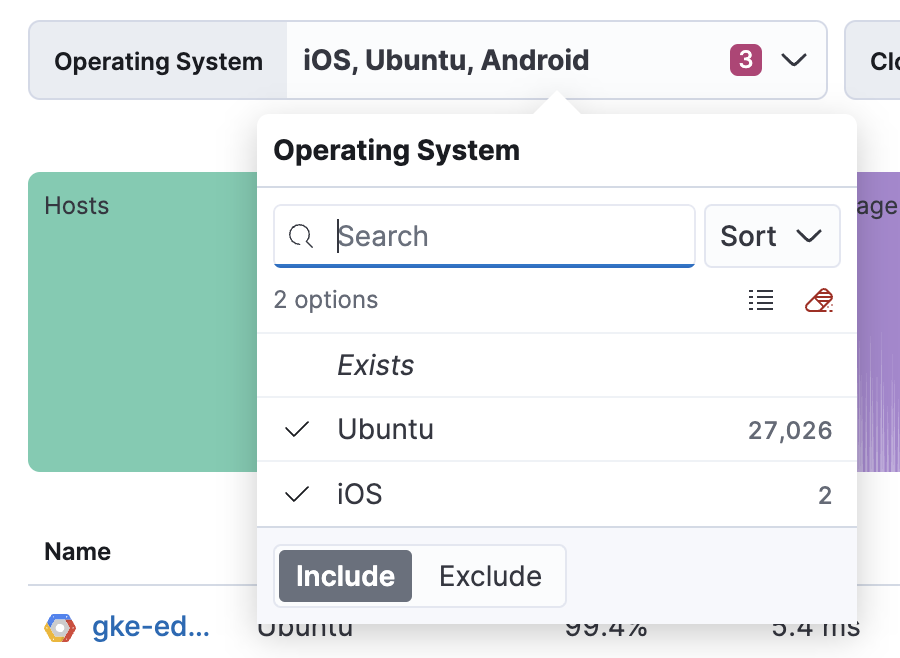Click the search magnifier icon

(303, 236)
